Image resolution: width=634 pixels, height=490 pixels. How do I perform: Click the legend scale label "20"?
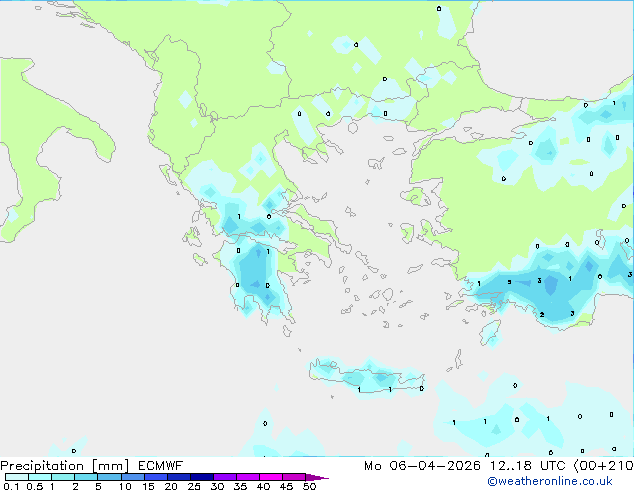(171, 486)
